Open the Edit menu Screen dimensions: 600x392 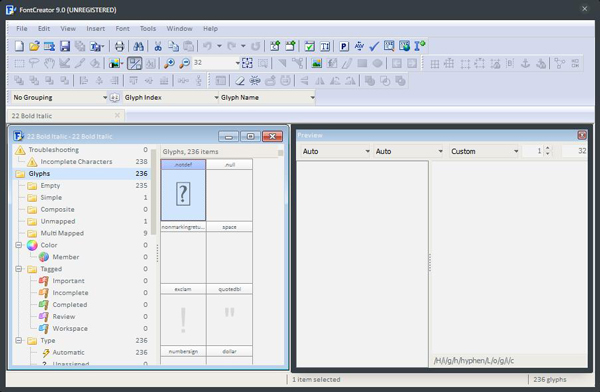[x=44, y=29]
